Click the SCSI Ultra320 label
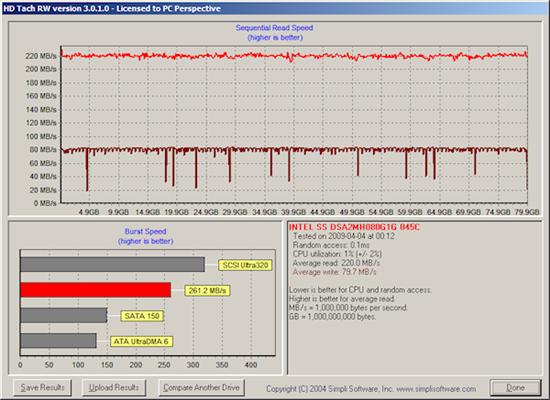Screen dimensions: 550x400 [245, 265]
